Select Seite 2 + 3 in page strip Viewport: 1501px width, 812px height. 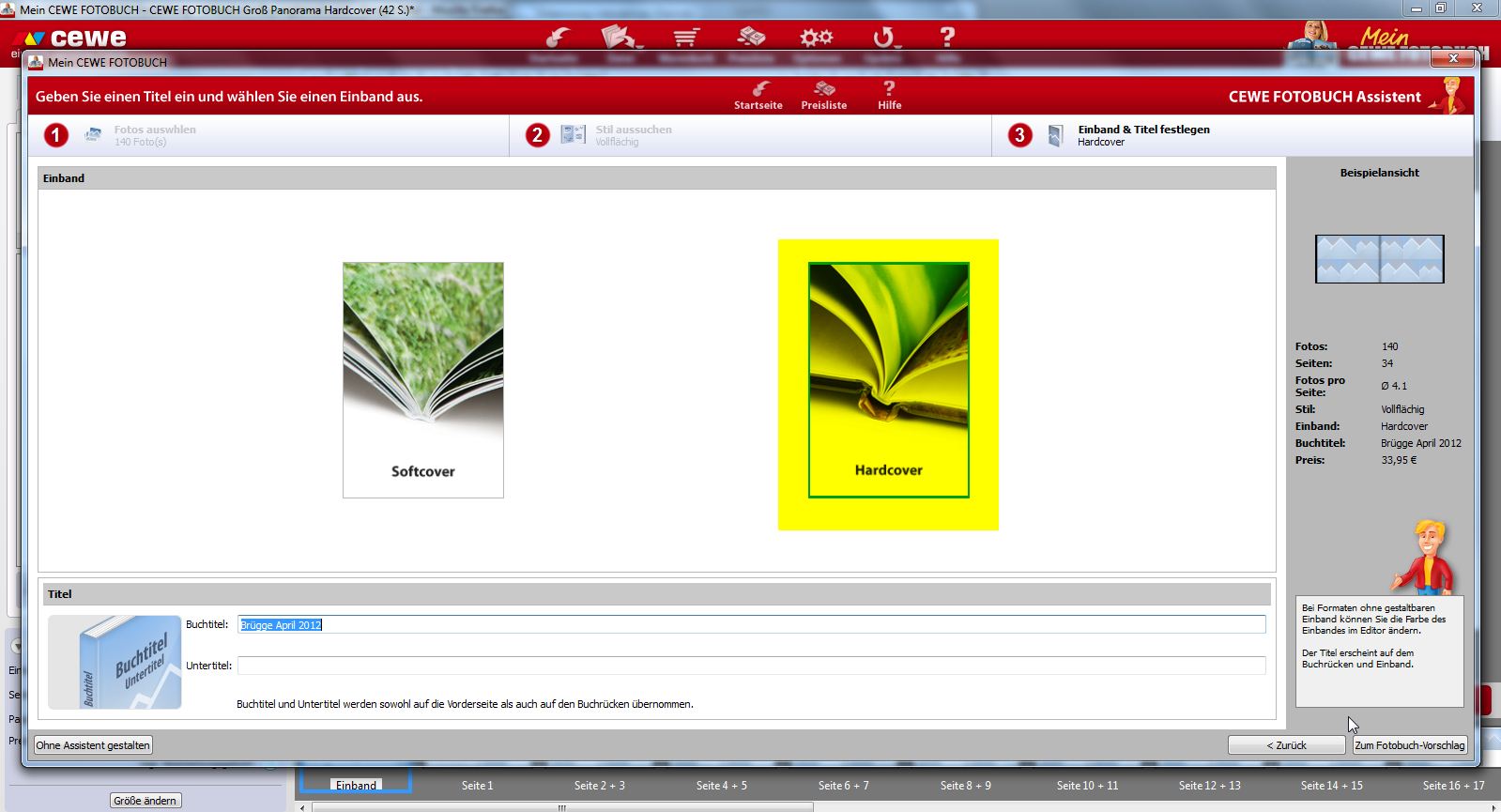coord(599,786)
